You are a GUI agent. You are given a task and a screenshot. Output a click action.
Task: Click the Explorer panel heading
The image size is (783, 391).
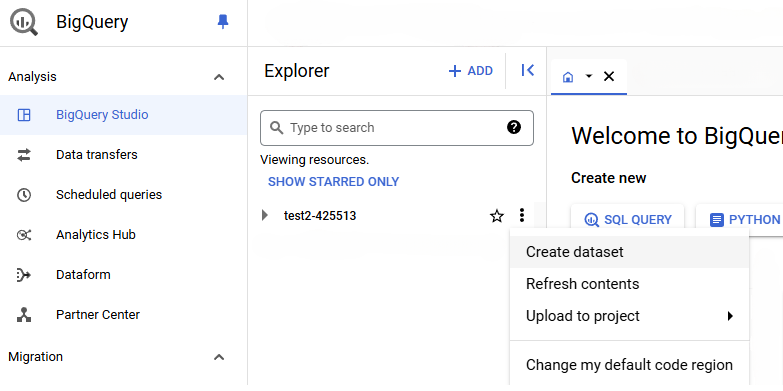click(x=297, y=71)
